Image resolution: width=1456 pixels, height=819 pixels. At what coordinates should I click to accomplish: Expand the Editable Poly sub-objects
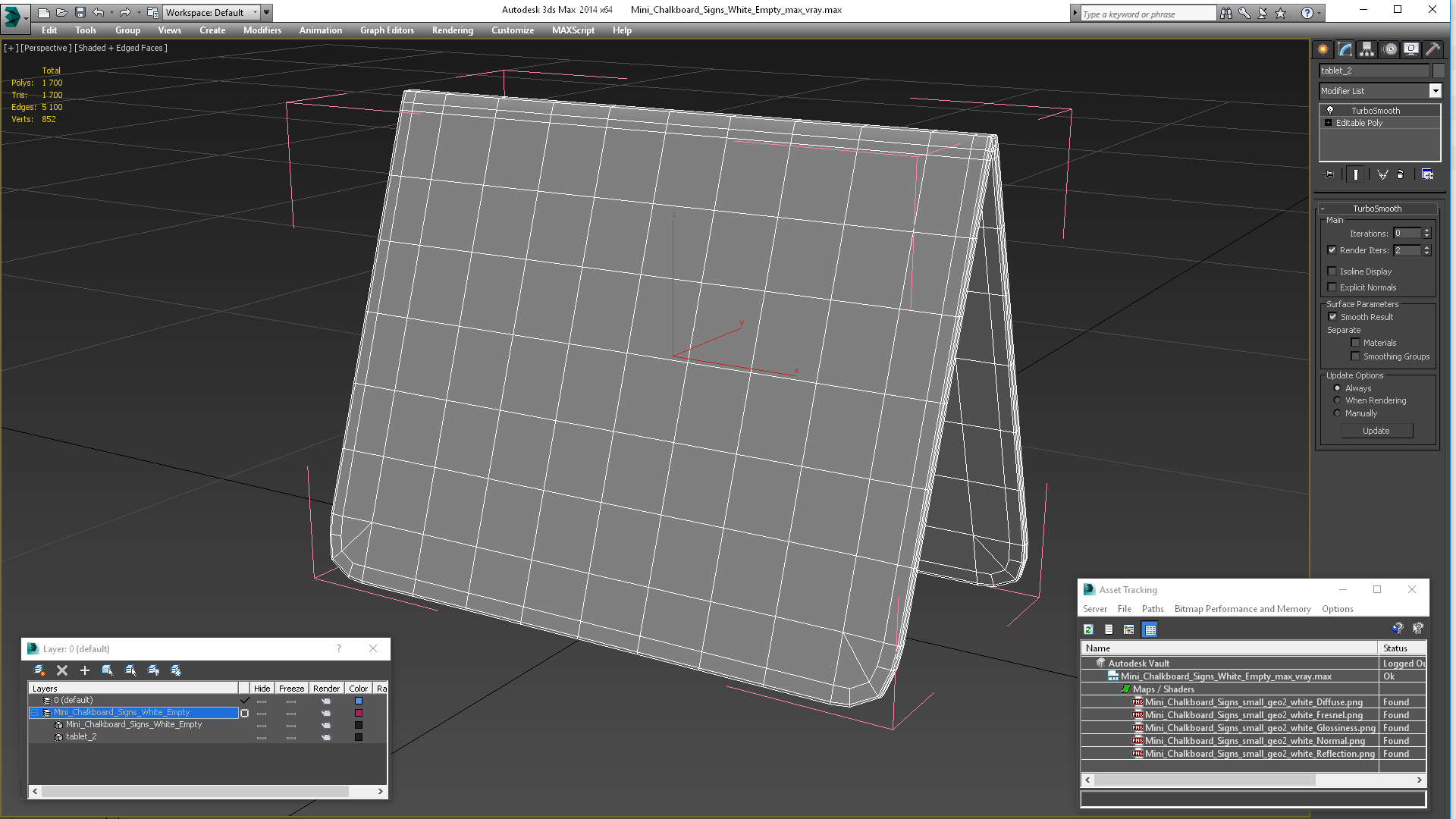[x=1328, y=123]
